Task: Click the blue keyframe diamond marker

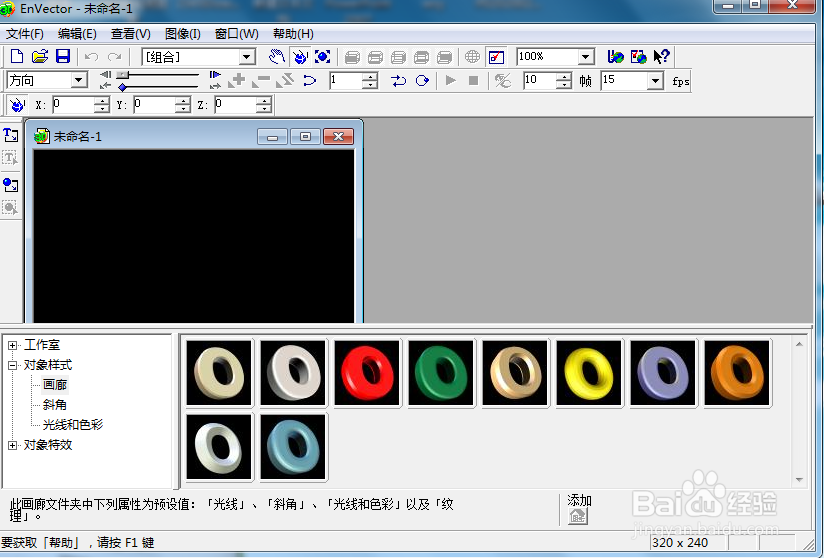Action: coord(122,87)
